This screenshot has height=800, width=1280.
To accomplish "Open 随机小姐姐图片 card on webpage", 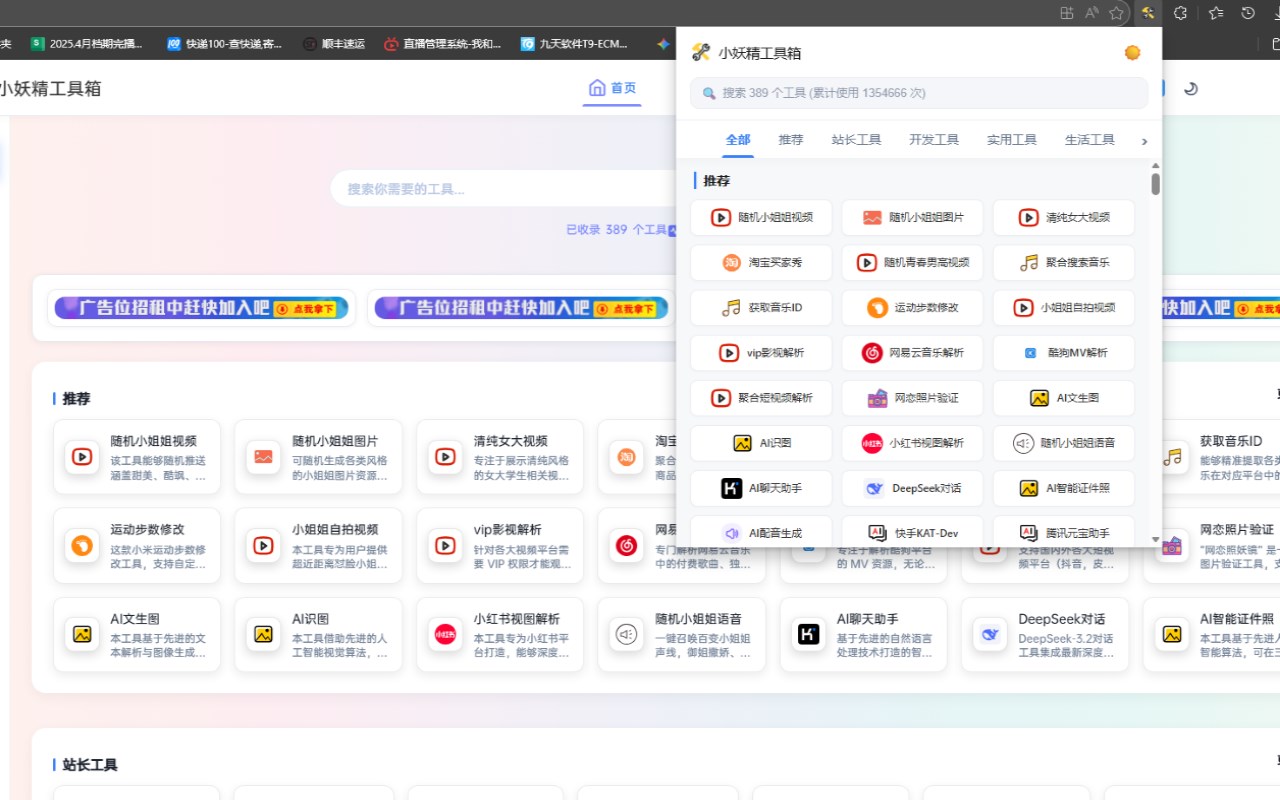I will (318, 457).
